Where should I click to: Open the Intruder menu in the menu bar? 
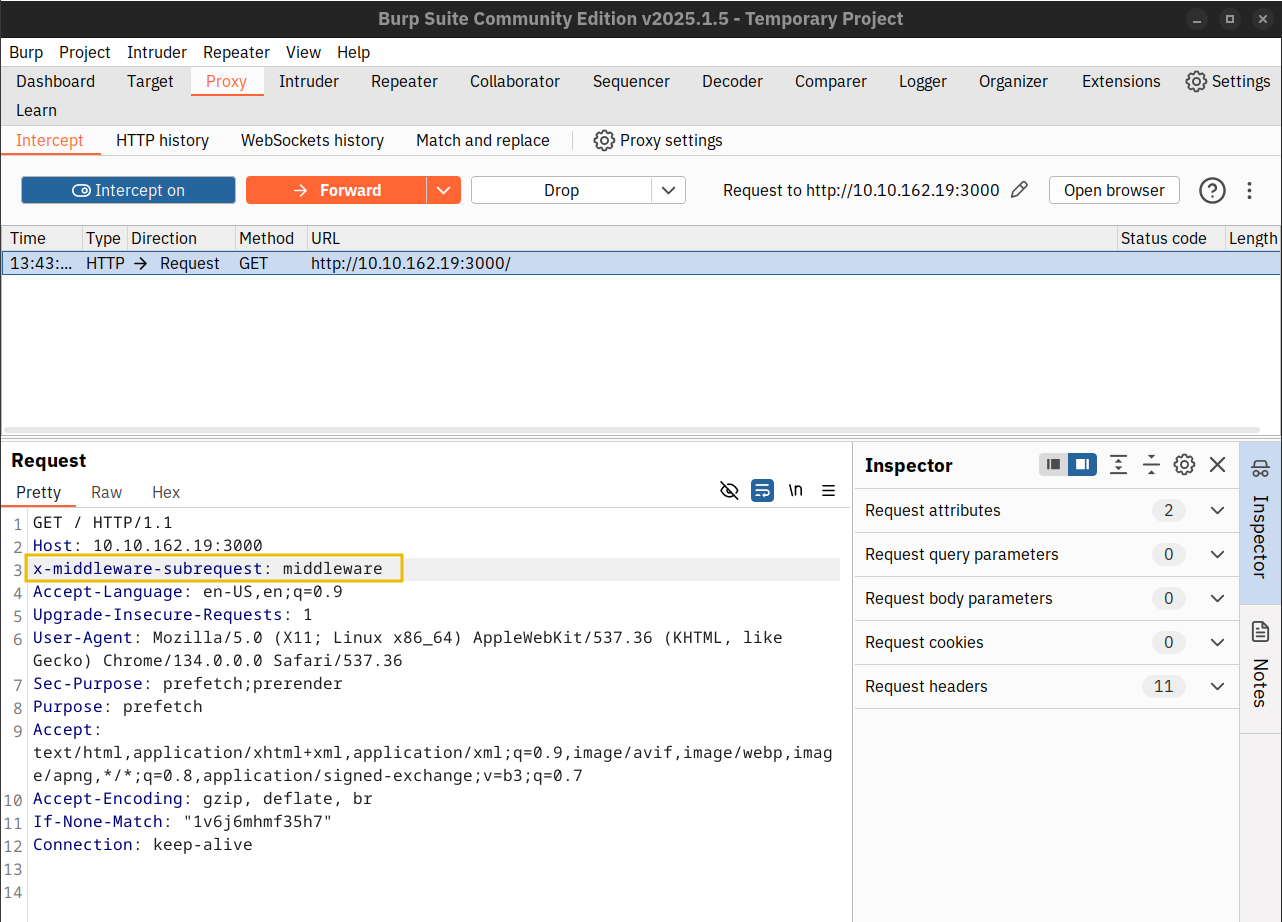click(x=157, y=52)
